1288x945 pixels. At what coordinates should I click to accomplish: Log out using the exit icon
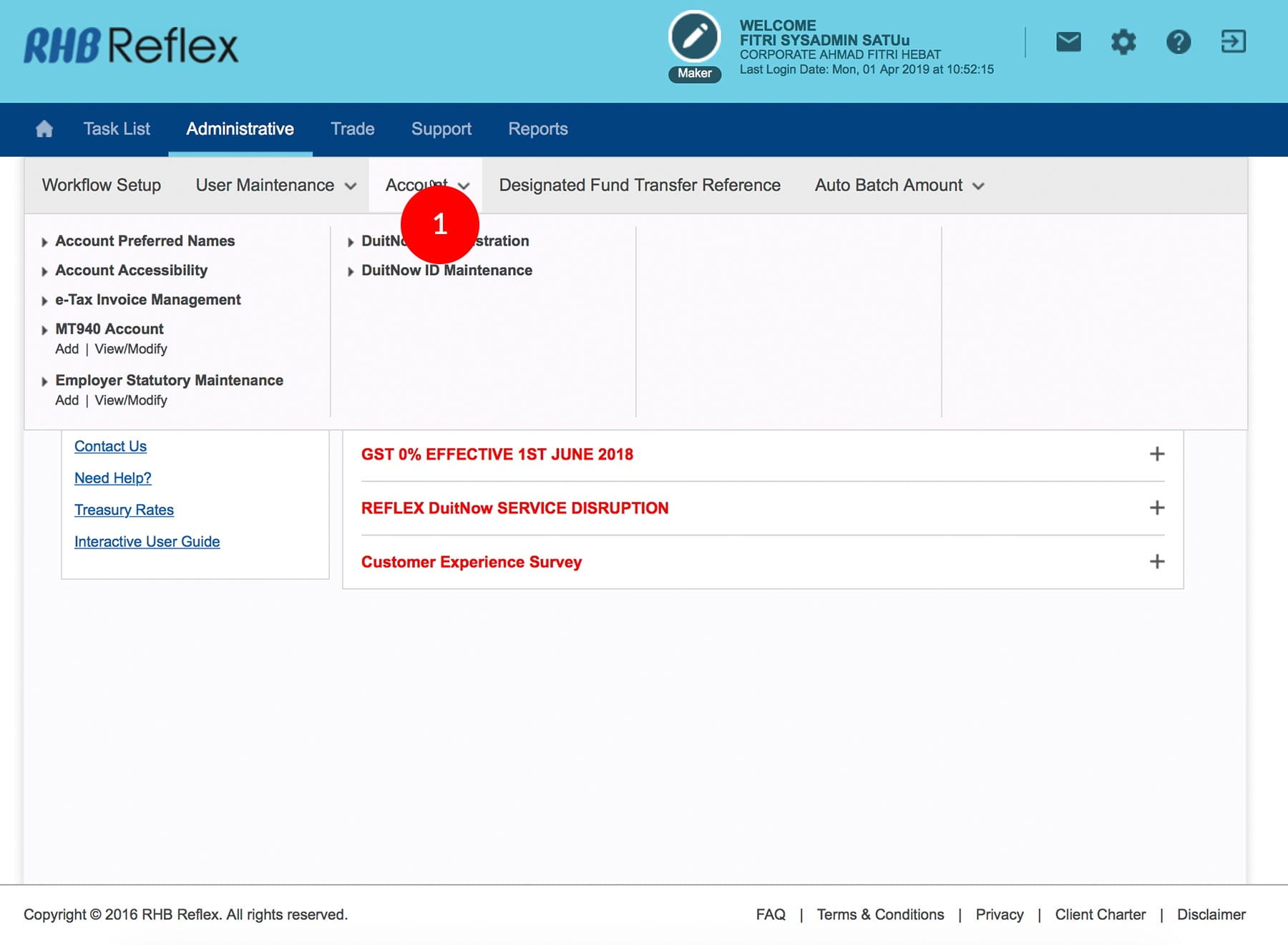(x=1233, y=42)
